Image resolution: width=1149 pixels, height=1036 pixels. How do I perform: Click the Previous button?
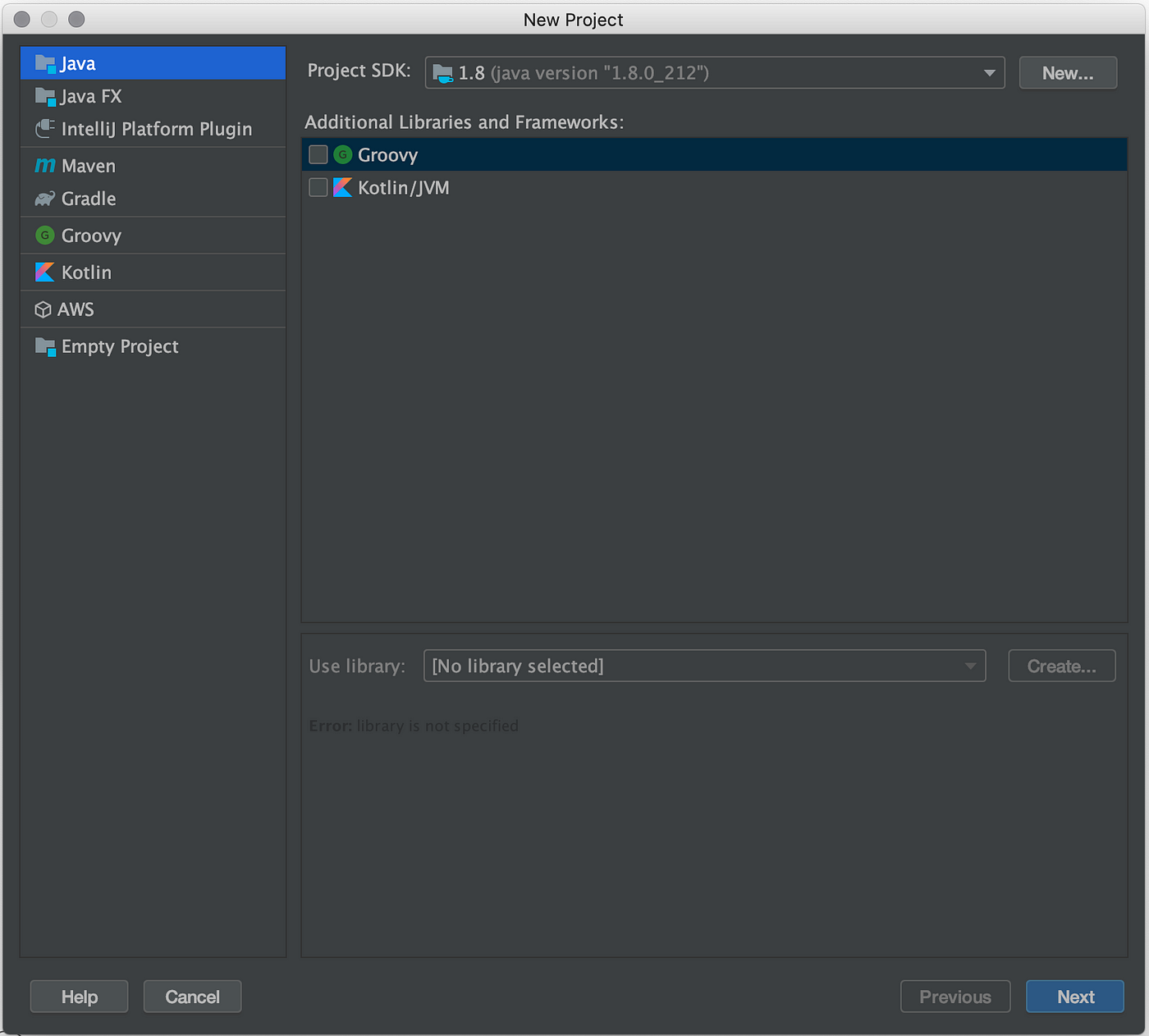click(955, 997)
